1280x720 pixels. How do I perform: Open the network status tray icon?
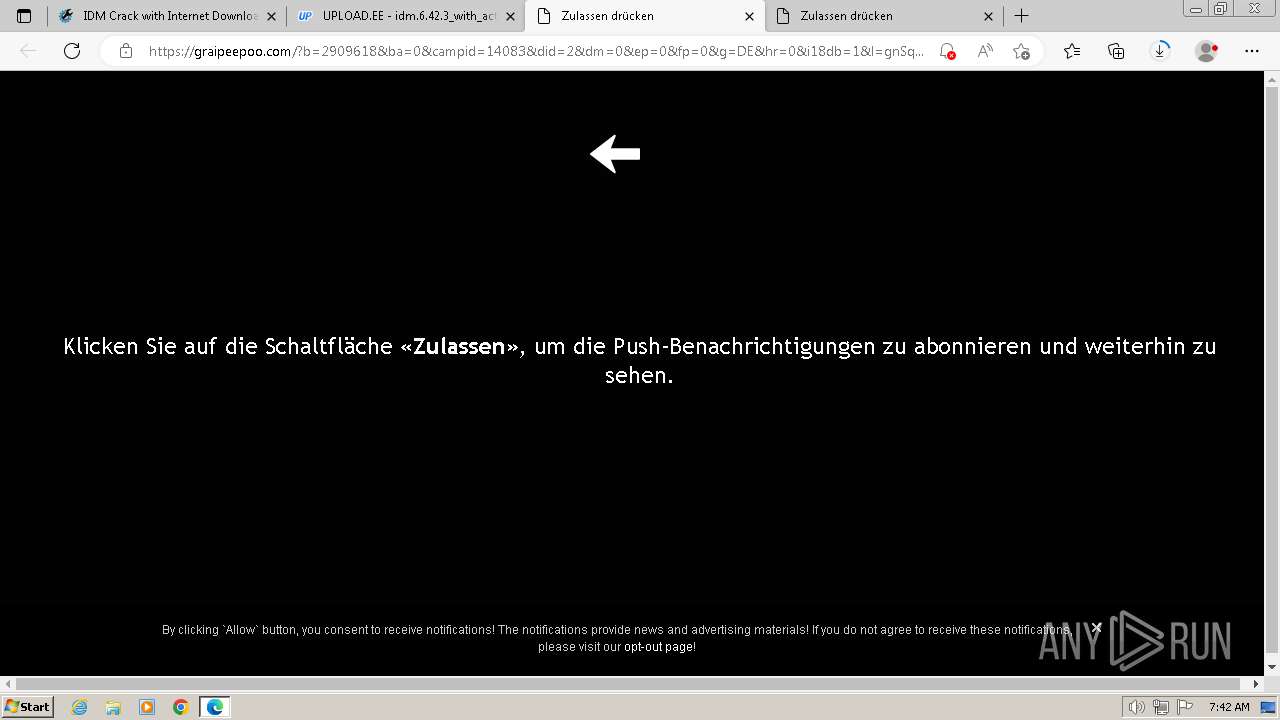click(x=1160, y=707)
